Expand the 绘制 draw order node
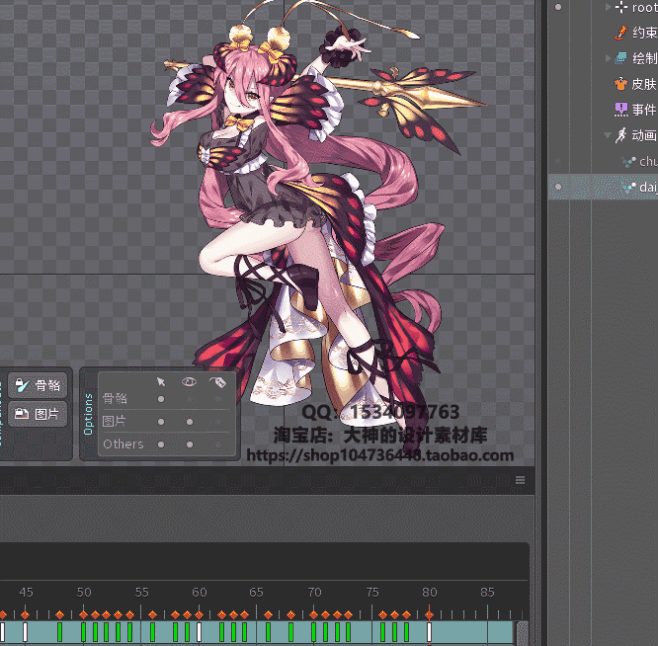Screen dimensions: 658x646 tap(607, 59)
